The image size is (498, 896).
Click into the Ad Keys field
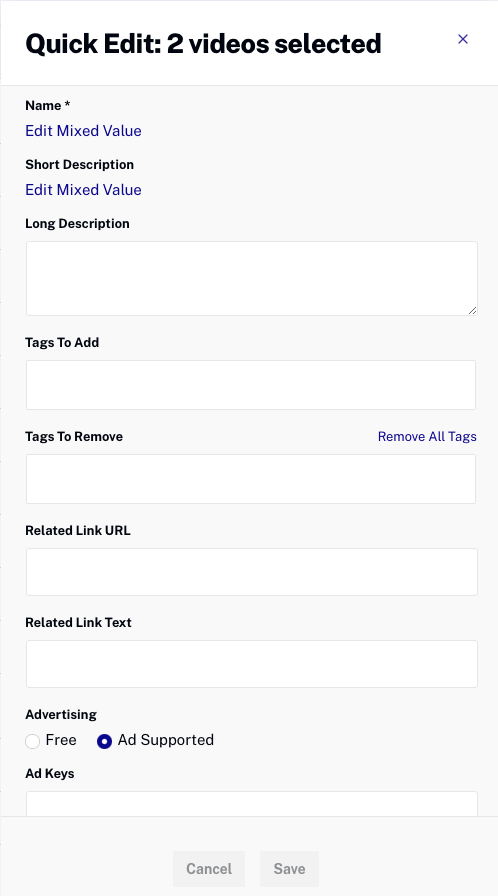(x=252, y=804)
